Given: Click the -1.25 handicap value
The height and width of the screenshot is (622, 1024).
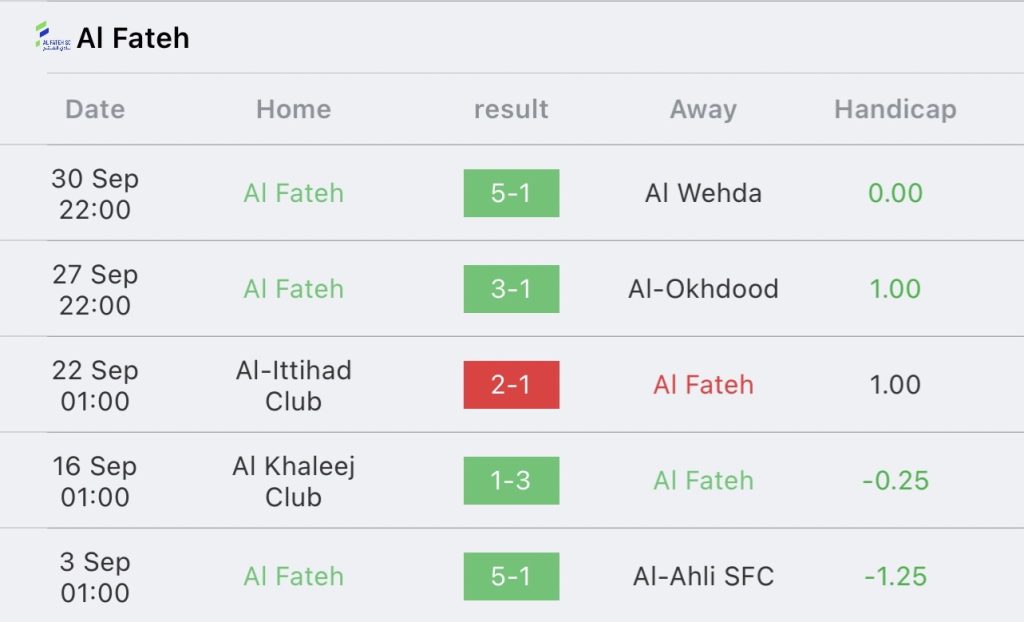Looking at the screenshot, I should click(x=895, y=576).
